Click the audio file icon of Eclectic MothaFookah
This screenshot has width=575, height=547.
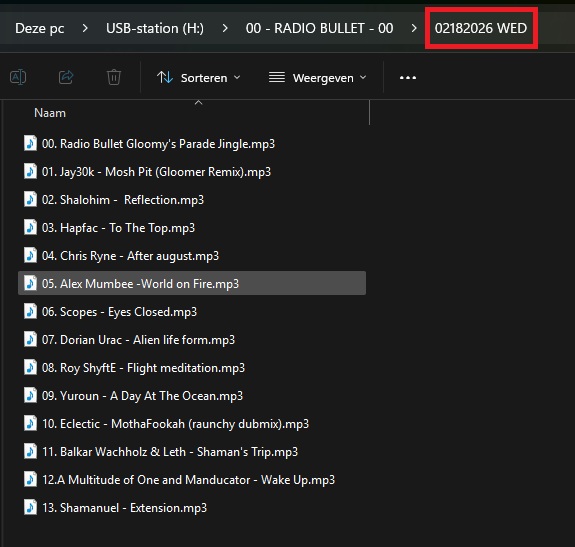(30, 423)
